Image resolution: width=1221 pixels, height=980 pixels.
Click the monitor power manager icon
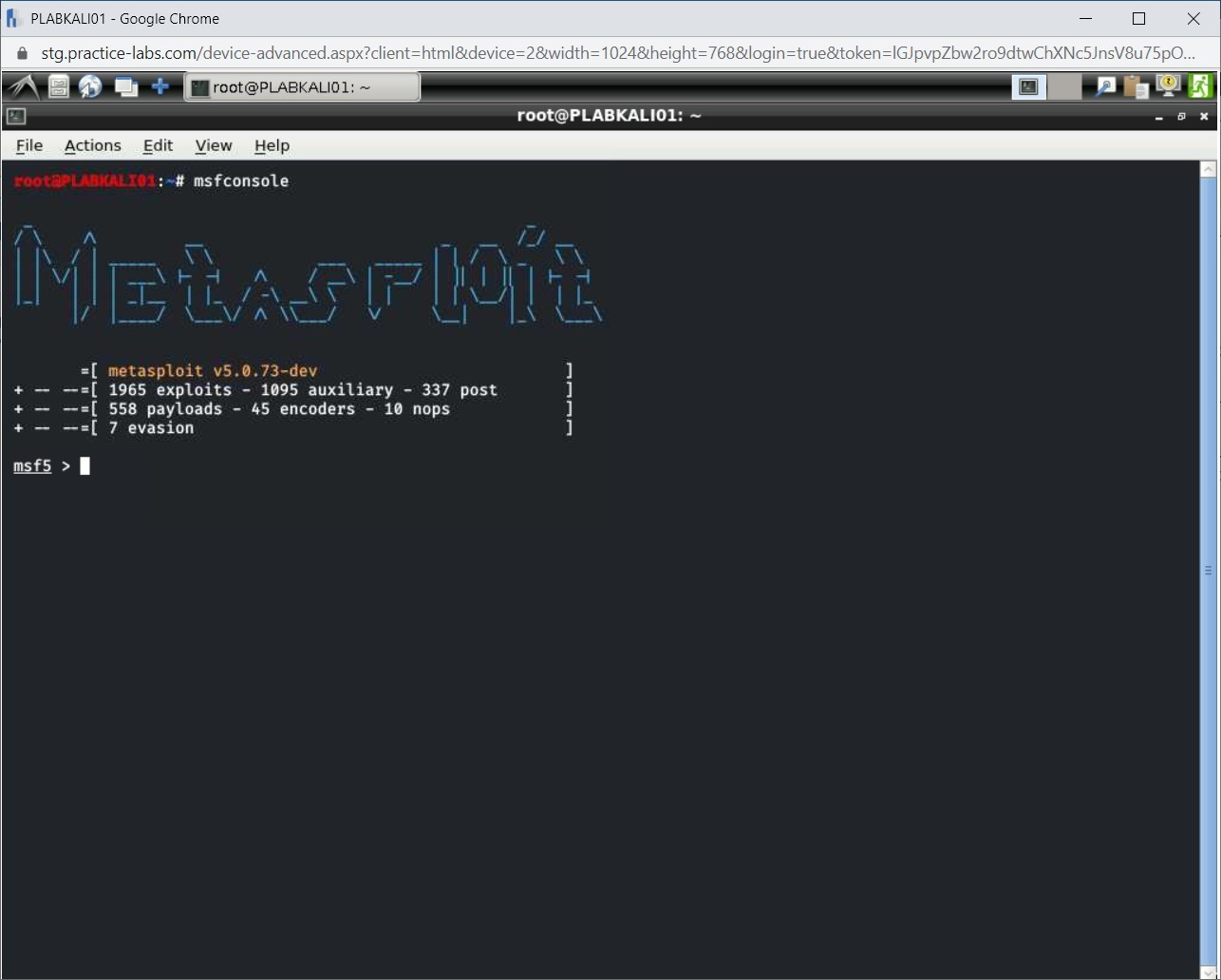coord(1168,86)
